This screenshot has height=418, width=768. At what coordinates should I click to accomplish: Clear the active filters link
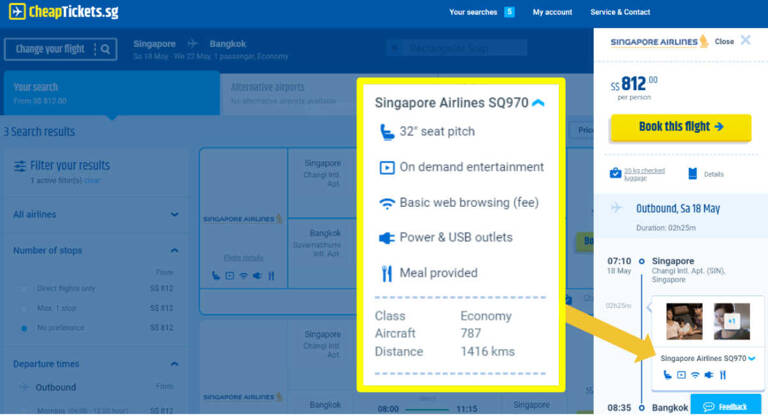[x=92, y=180]
